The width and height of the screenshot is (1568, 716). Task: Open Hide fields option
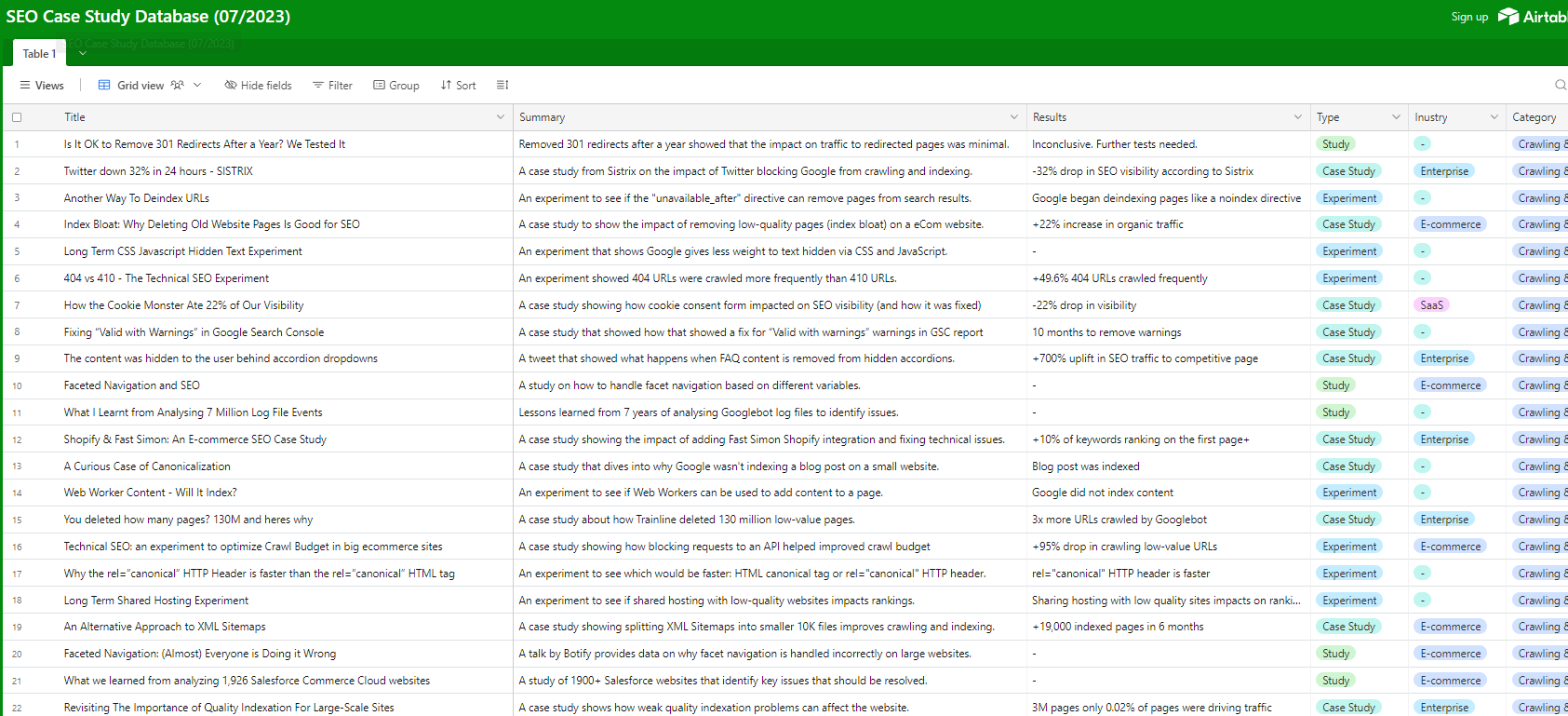pyautogui.click(x=258, y=85)
